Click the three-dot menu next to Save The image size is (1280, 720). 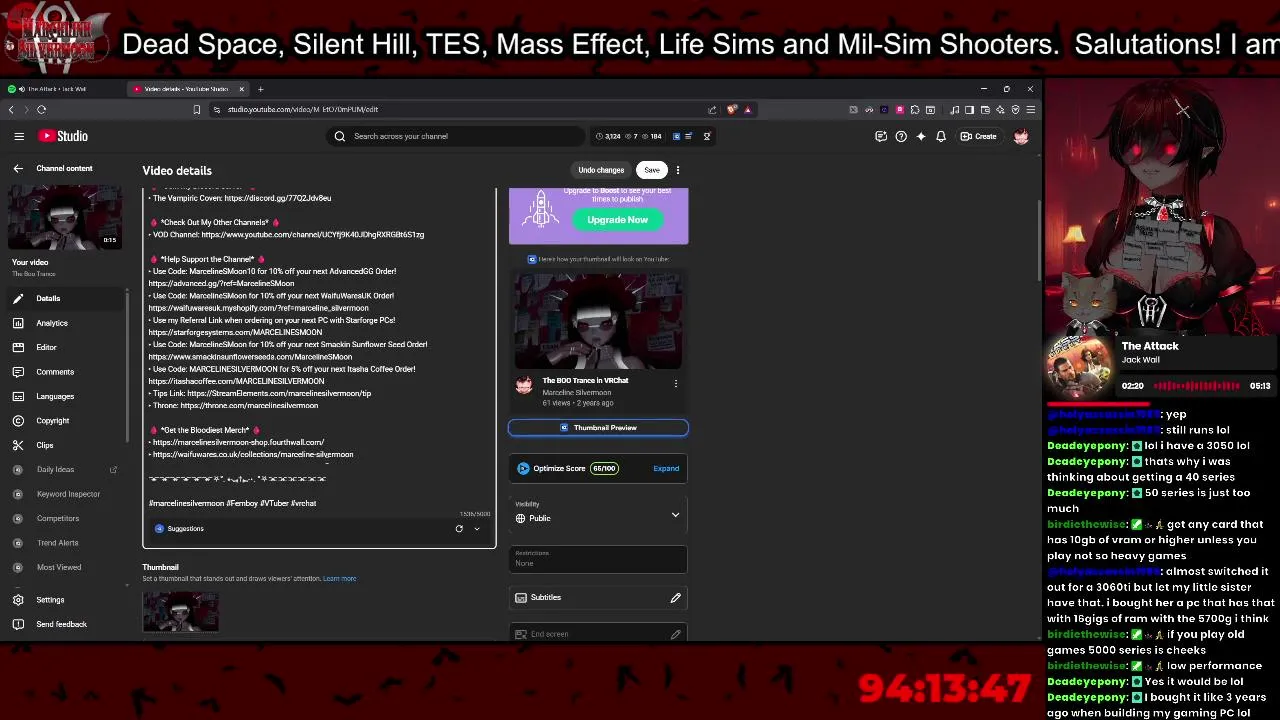pos(678,170)
